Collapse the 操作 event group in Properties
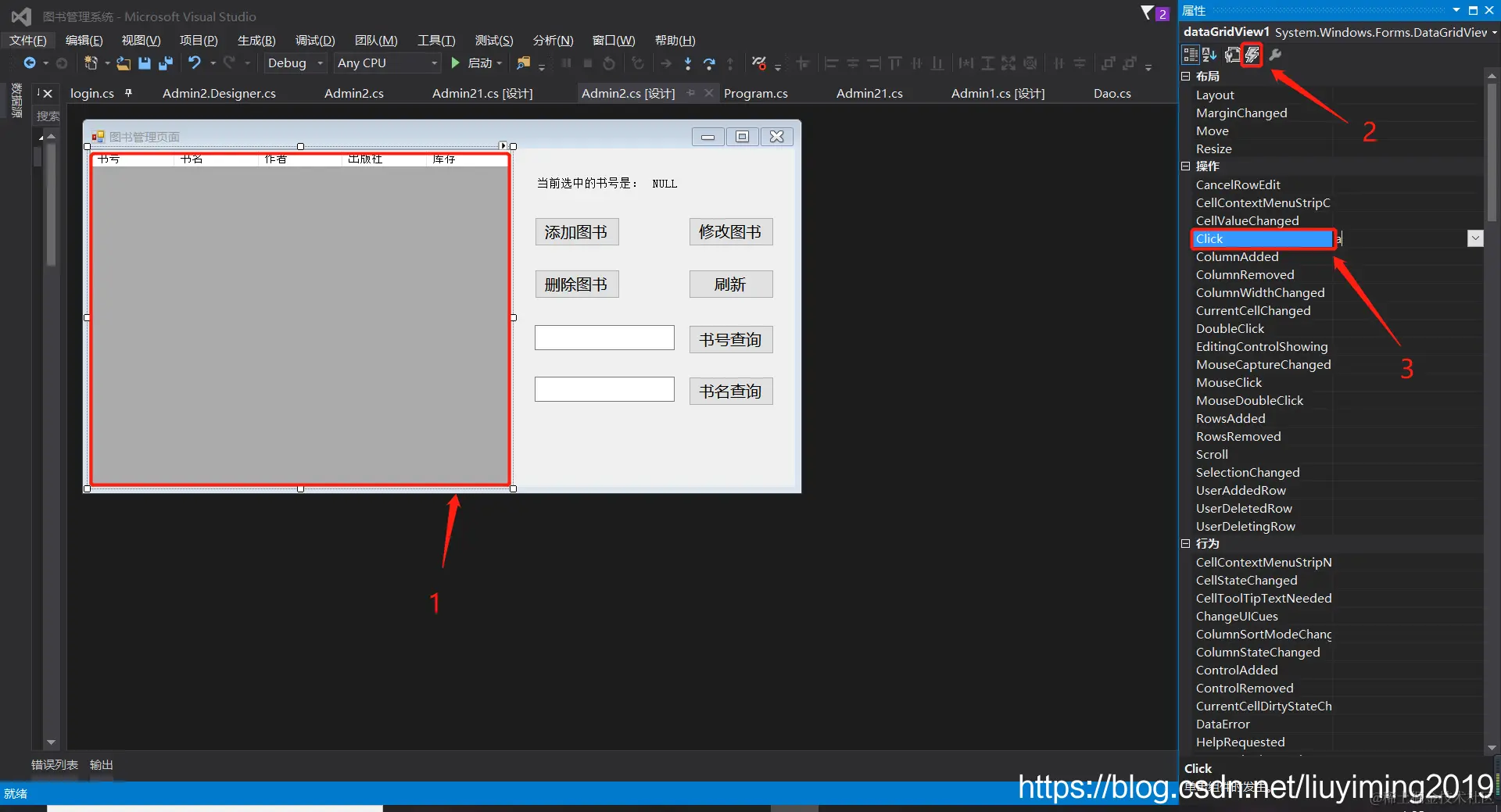Viewport: 1501px width, 812px height. pos(1184,166)
